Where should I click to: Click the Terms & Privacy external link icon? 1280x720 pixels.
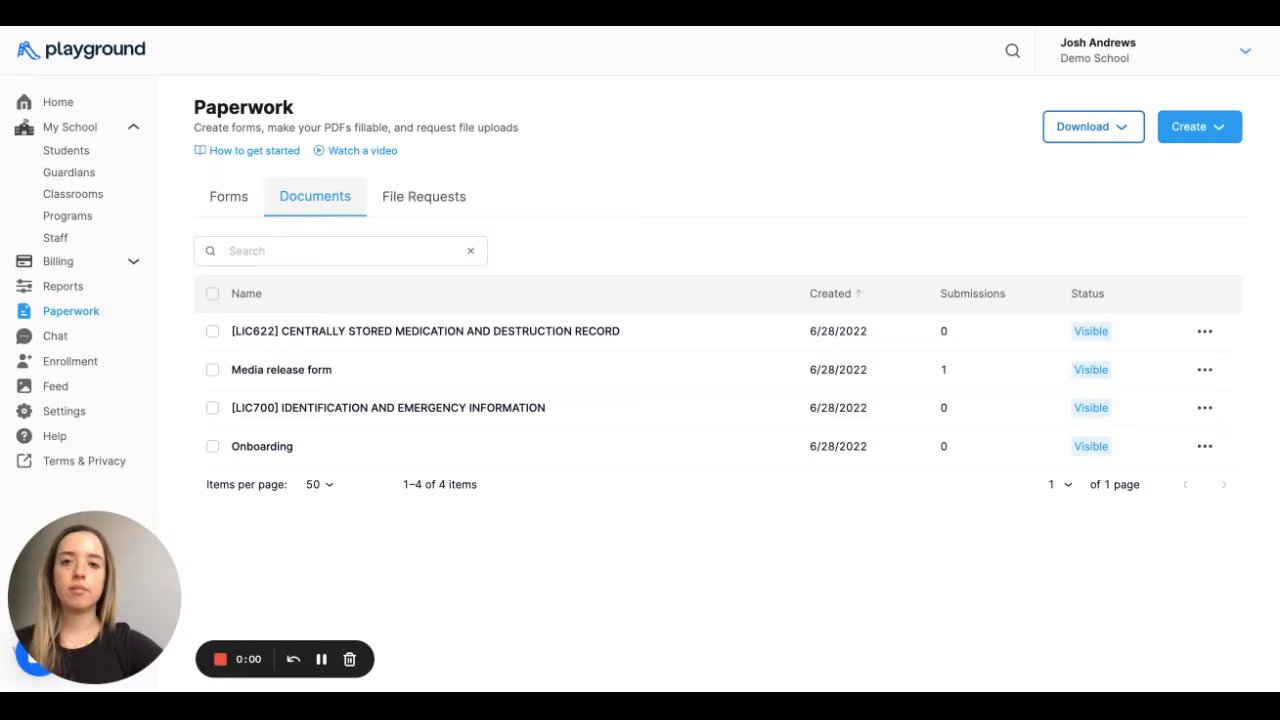pyautogui.click(x=24, y=461)
